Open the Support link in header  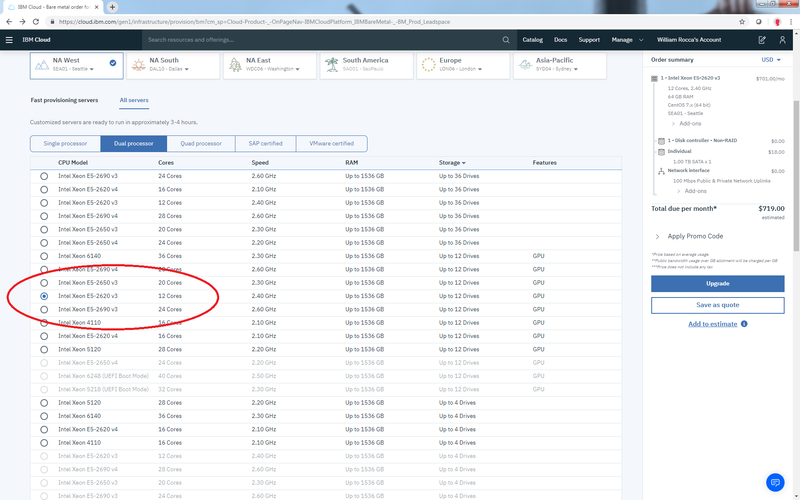coord(589,40)
